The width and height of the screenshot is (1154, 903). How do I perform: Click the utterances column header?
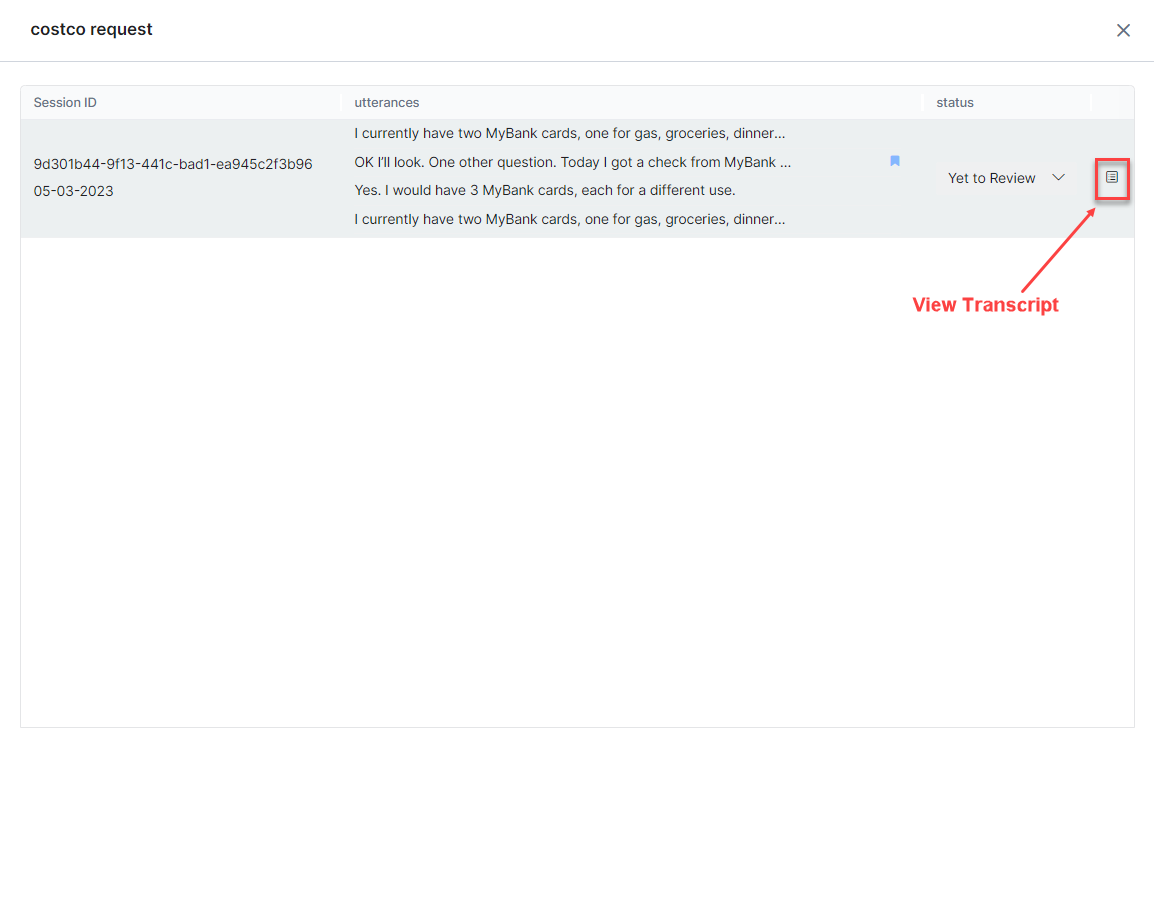(386, 103)
